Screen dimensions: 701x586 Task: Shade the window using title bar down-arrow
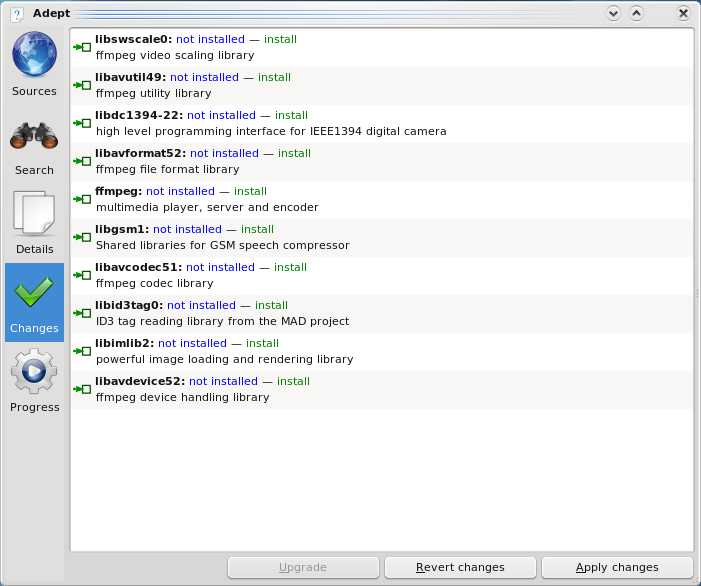(x=613, y=13)
